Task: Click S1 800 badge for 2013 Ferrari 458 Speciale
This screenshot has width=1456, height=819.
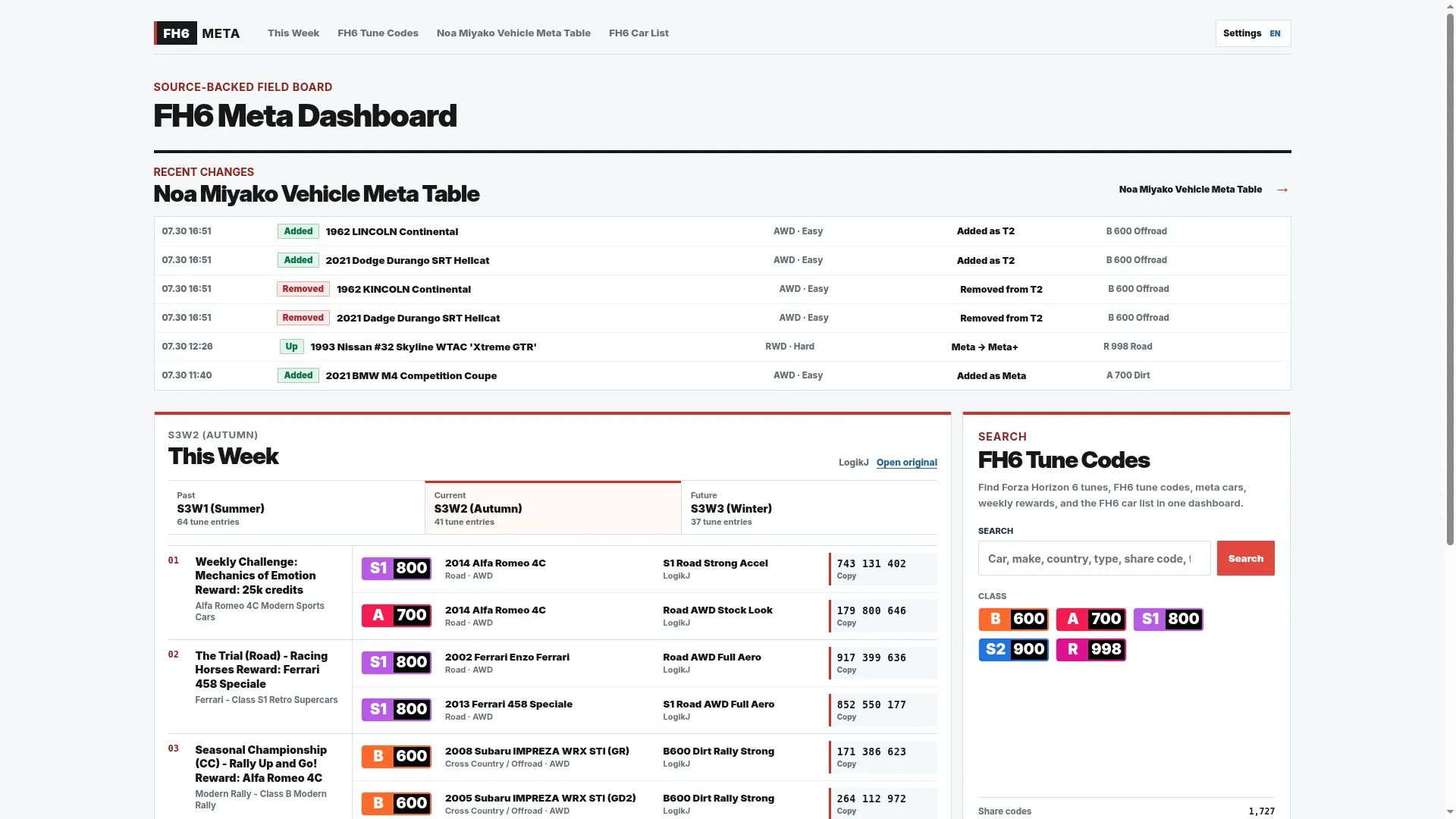Action: point(397,710)
